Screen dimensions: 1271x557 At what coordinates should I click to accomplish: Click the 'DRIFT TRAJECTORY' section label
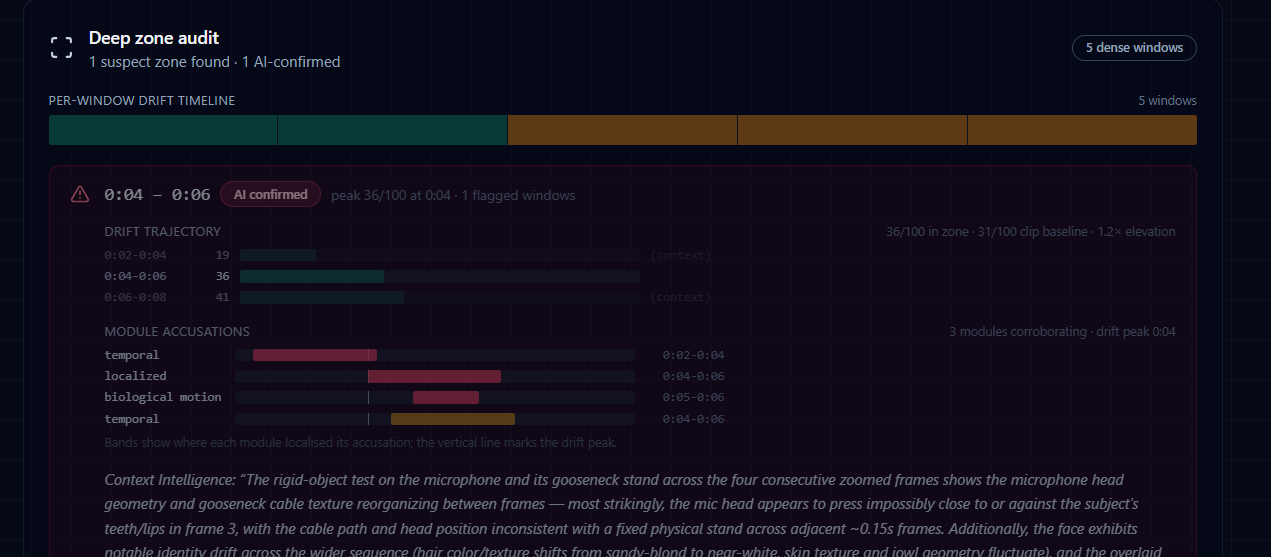pos(162,231)
